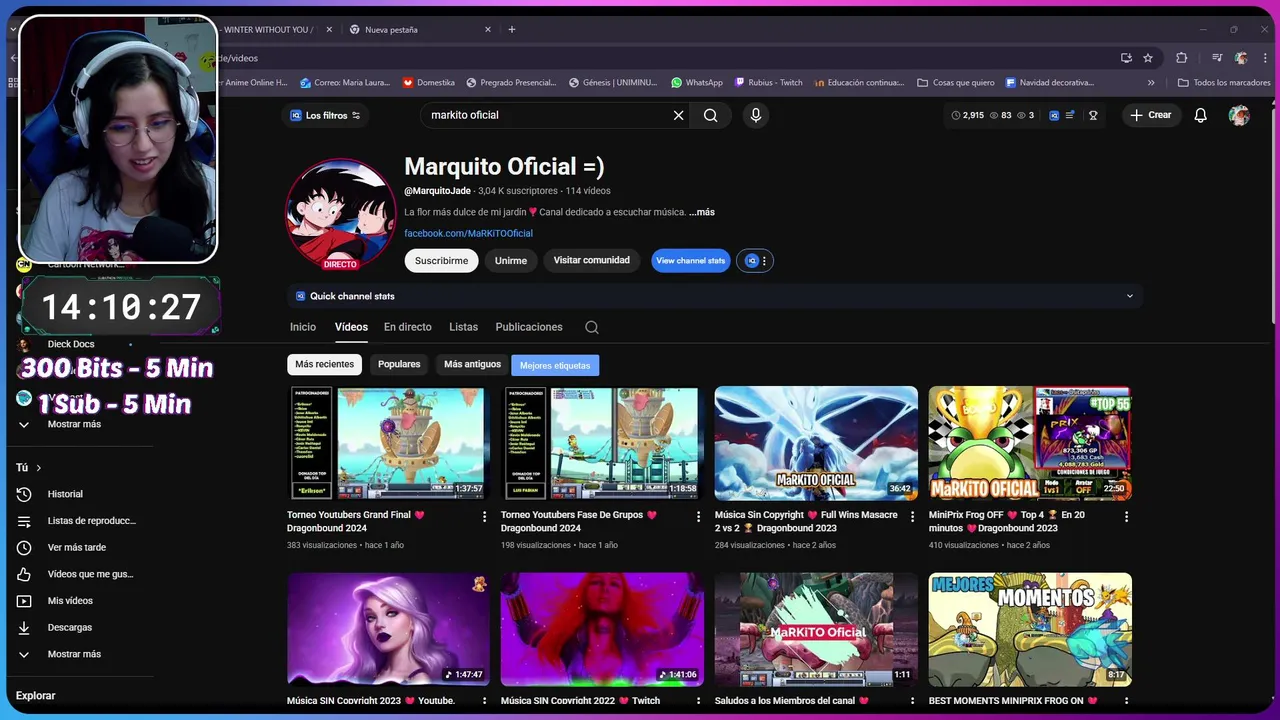The image size is (1280, 720).
Task: Expand the Tú section chevron
Action: (x=39, y=468)
